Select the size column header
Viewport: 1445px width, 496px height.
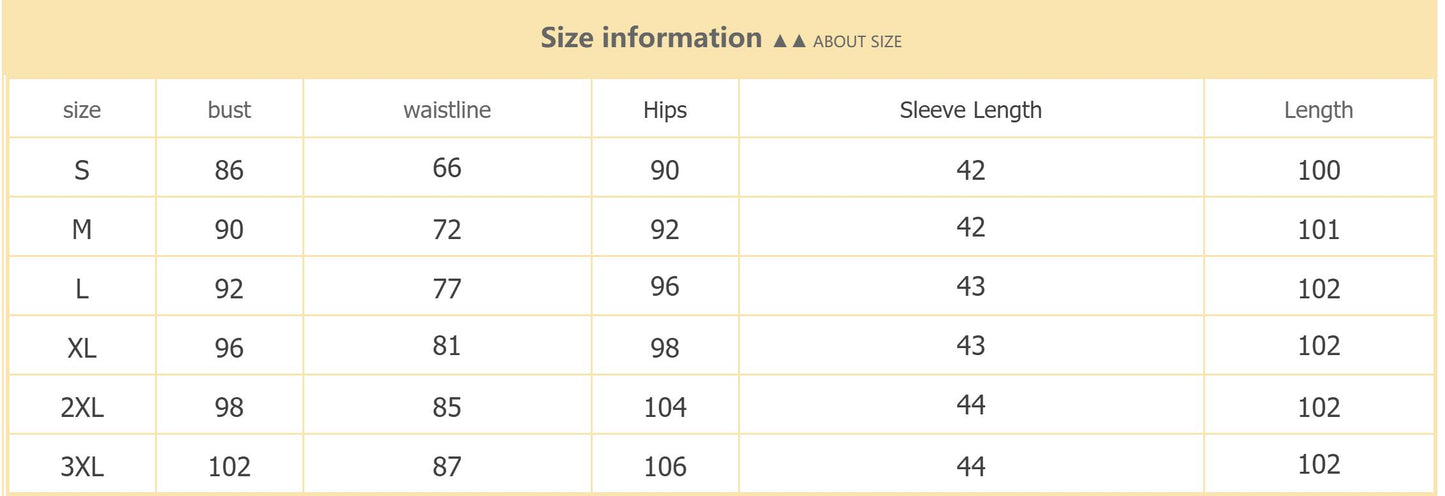pyautogui.click(x=82, y=110)
